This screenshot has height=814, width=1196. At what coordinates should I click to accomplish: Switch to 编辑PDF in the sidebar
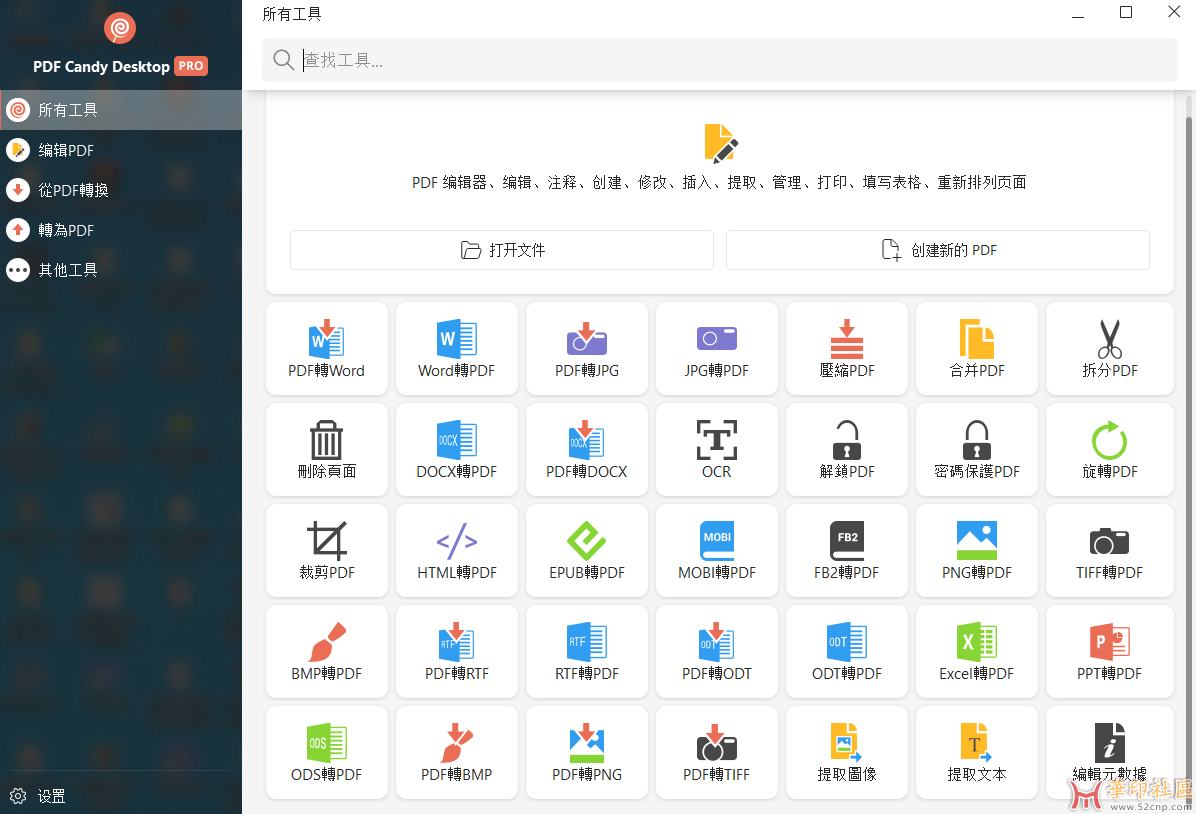point(121,150)
